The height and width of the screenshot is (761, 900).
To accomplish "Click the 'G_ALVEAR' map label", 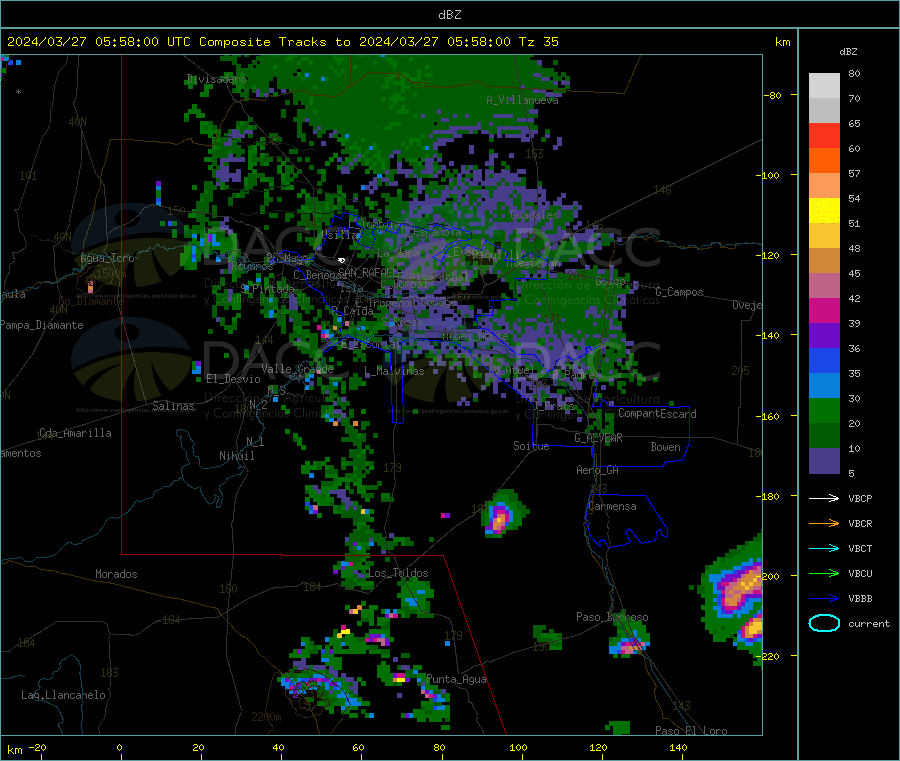I will point(598,438).
